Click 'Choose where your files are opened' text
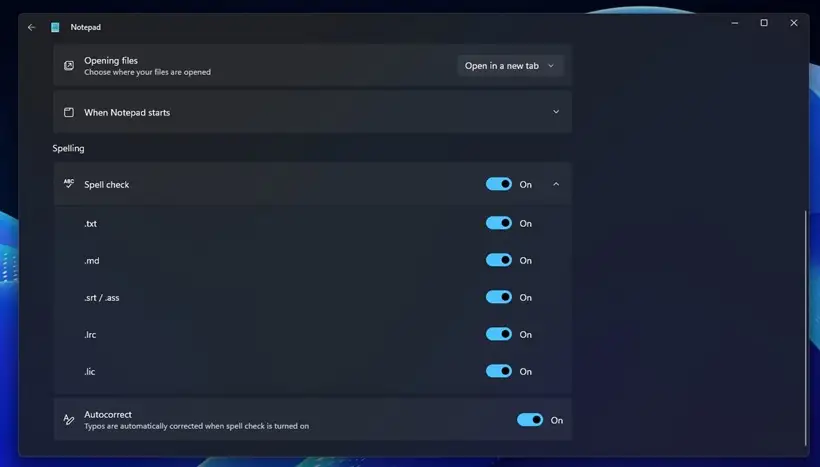The height and width of the screenshot is (467, 820). (147, 72)
